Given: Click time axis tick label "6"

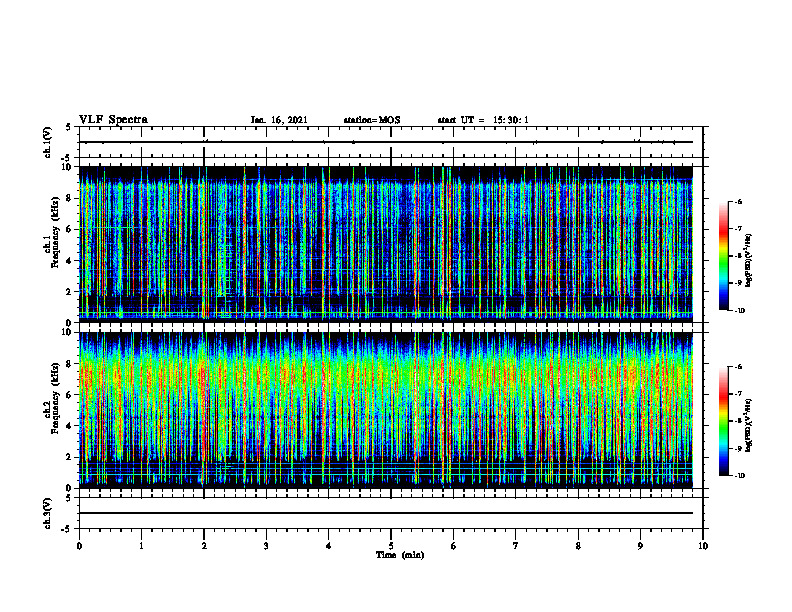Looking at the screenshot, I should click(x=454, y=546).
